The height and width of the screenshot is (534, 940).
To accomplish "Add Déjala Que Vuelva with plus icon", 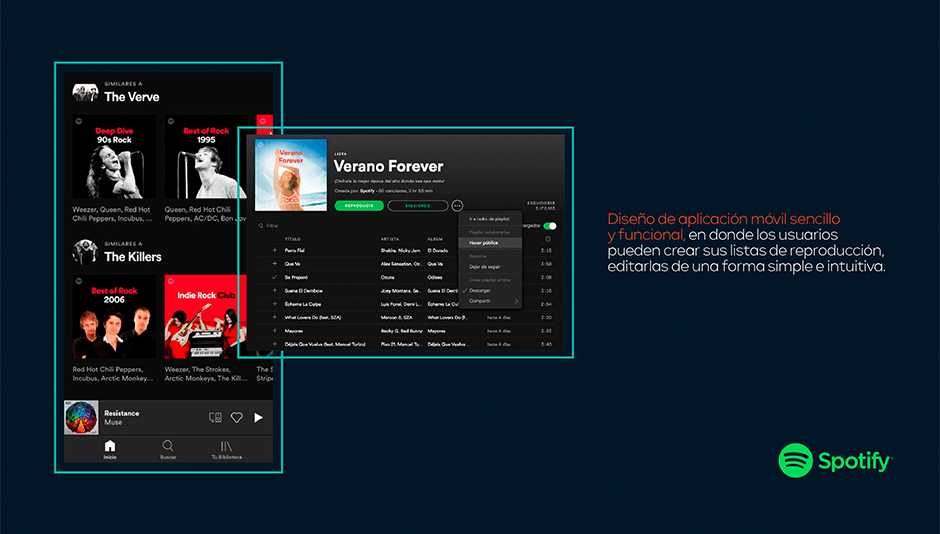I will click(275, 344).
